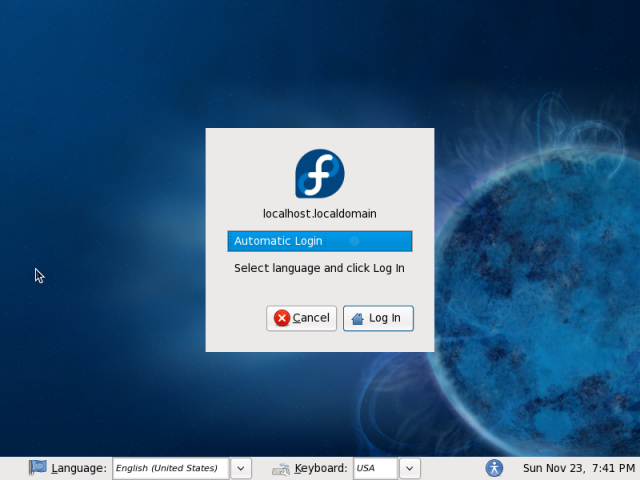
Task: Click the flag icon beside Language
Action: pyautogui.click(x=38, y=467)
